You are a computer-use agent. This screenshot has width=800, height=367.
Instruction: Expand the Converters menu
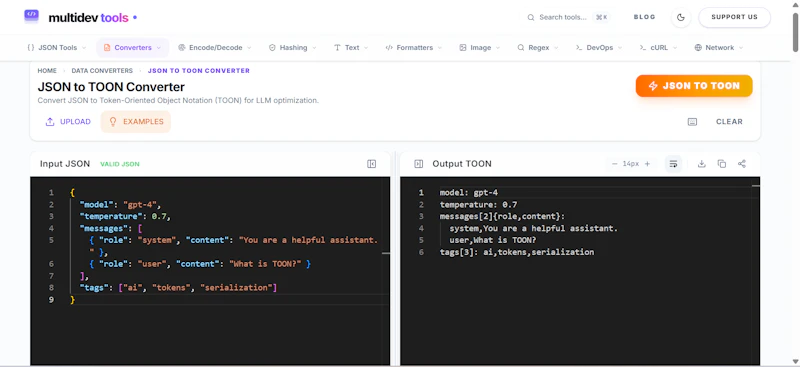(x=133, y=47)
